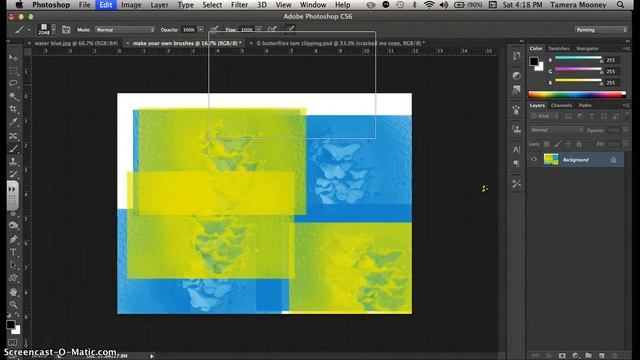Select the Custom Shape tool
Screen dimensions: 640x360
pos(13,278)
